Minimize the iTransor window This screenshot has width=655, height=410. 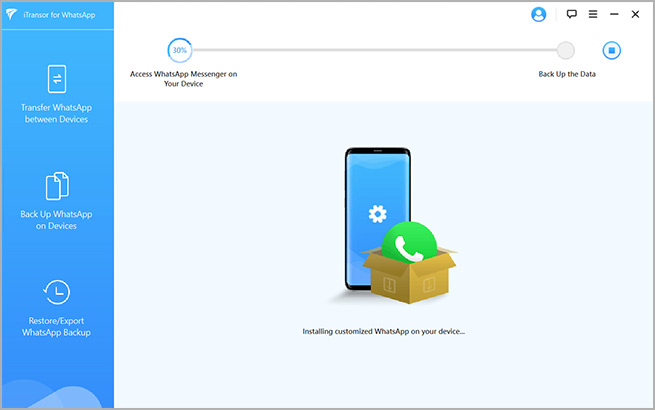coord(614,15)
